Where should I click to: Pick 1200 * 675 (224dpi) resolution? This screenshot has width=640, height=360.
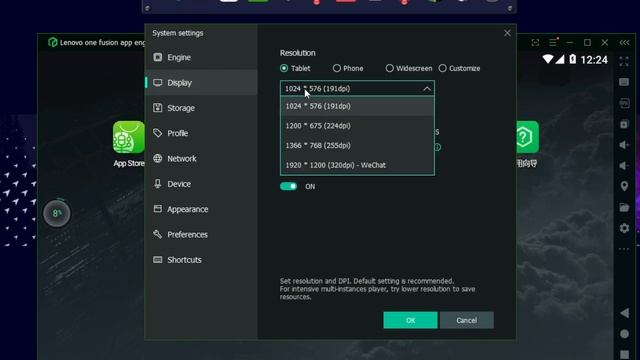pos(357,126)
